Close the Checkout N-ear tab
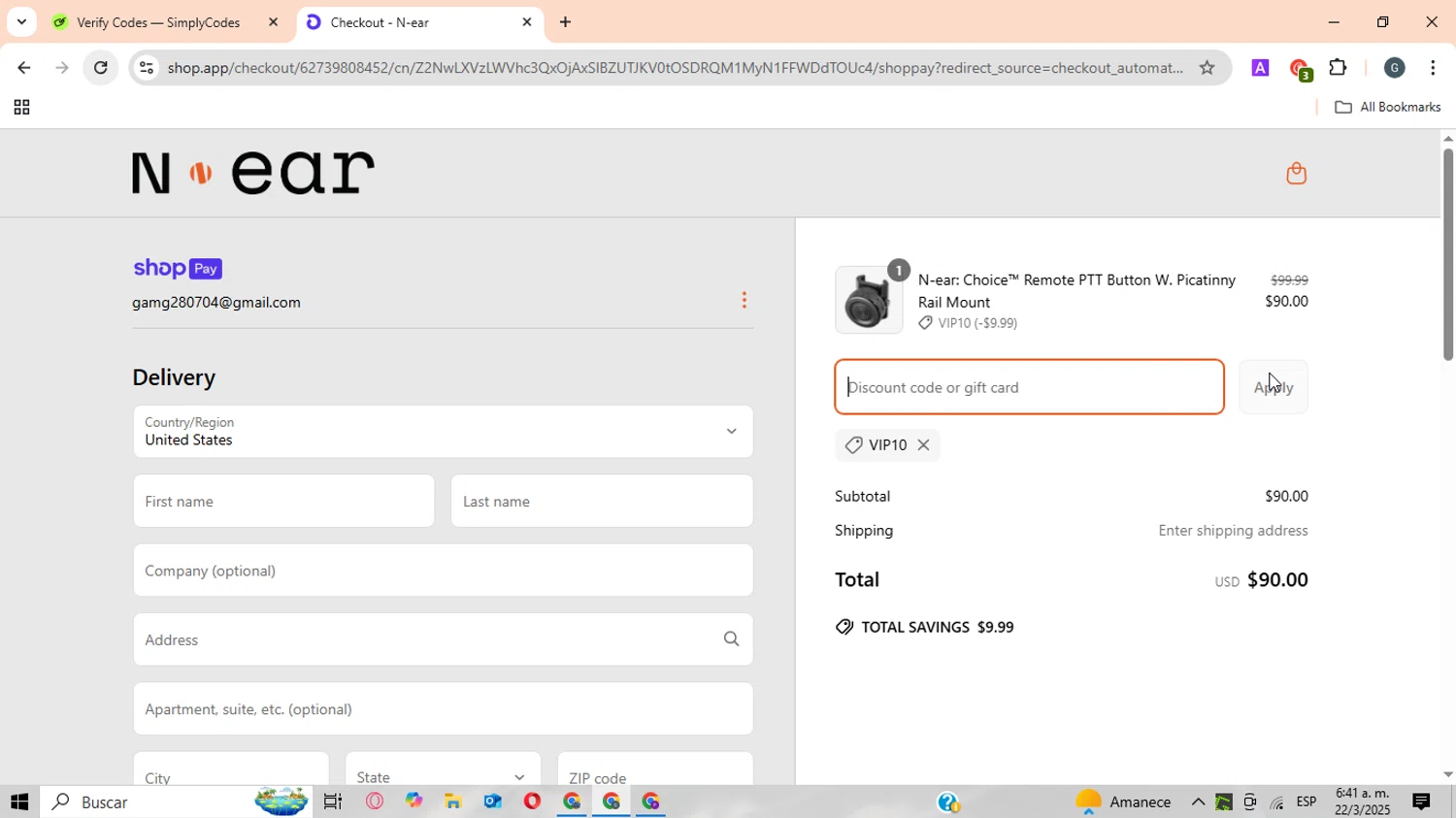1456x818 pixels. (527, 22)
